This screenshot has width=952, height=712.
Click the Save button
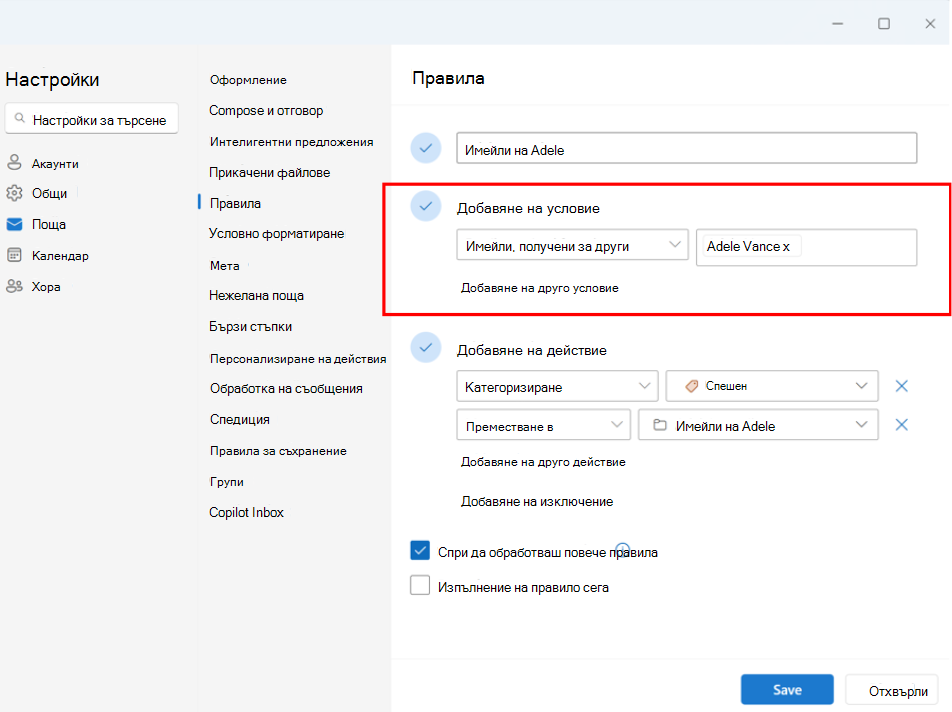pos(787,690)
